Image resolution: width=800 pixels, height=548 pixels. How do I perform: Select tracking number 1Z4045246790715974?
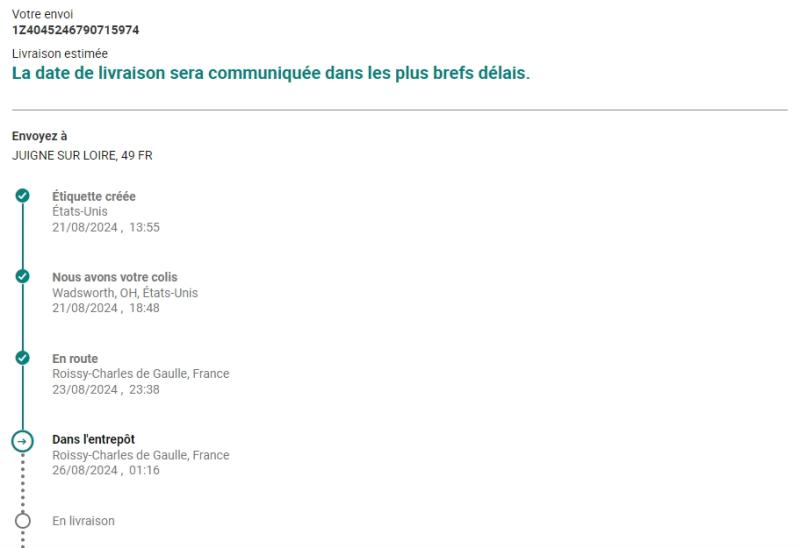(x=76, y=30)
